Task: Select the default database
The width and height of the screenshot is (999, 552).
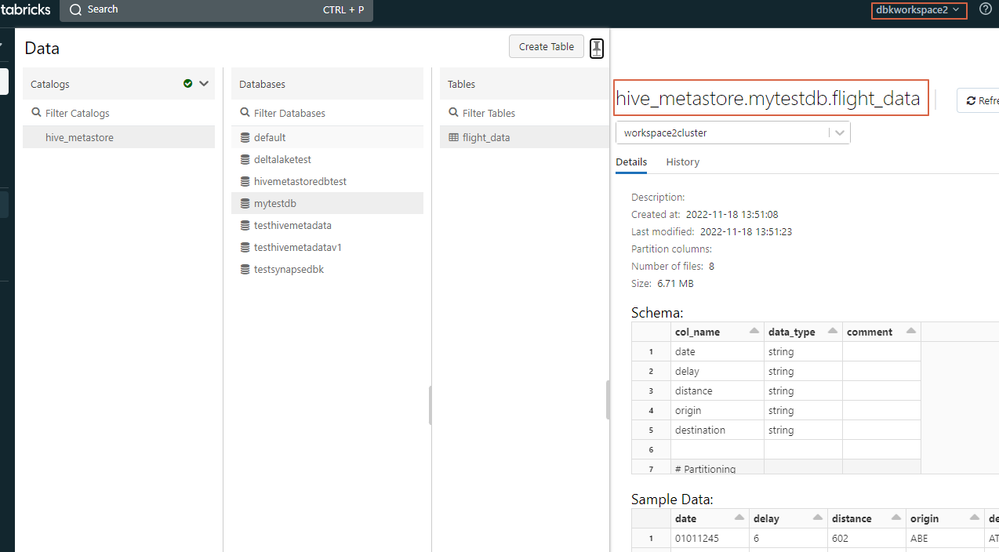Action: pos(327,137)
